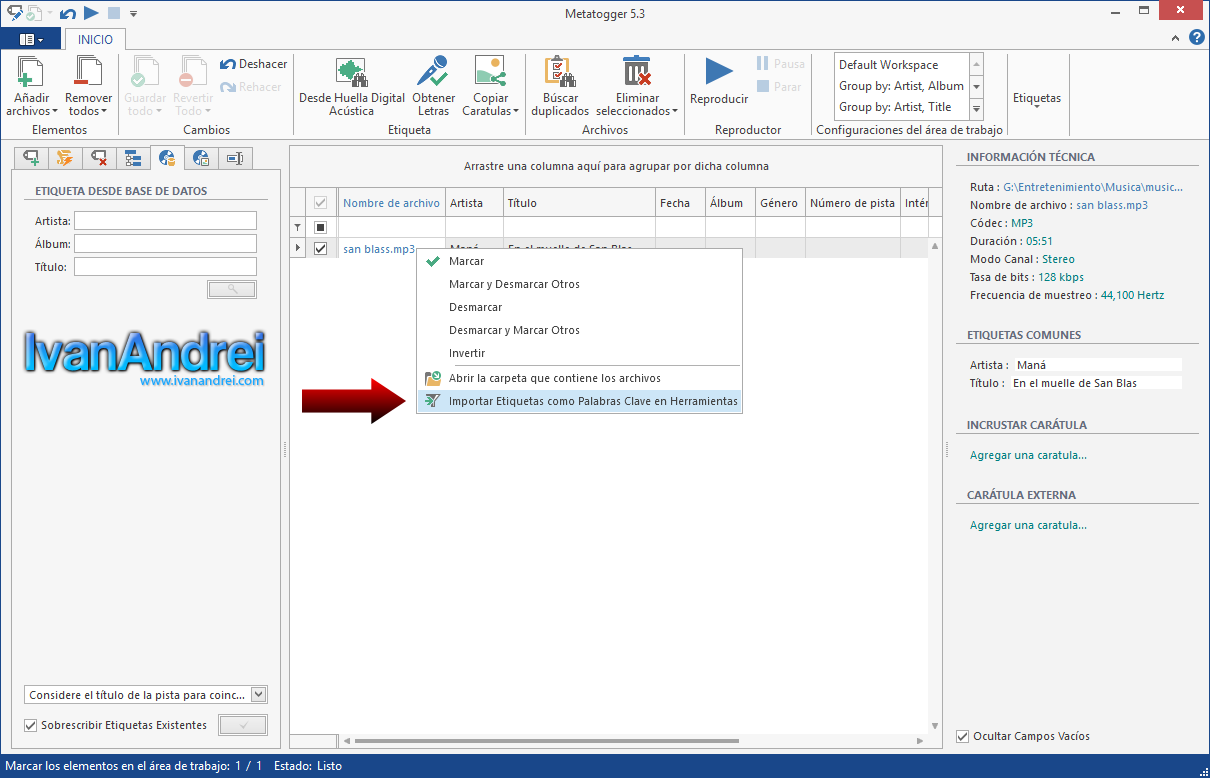Click Agregar una caratula under Carátula Externa
Image resolution: width=1210 pixels, height=778 pixels.
pyautogui.click(x=1028, y=525)
